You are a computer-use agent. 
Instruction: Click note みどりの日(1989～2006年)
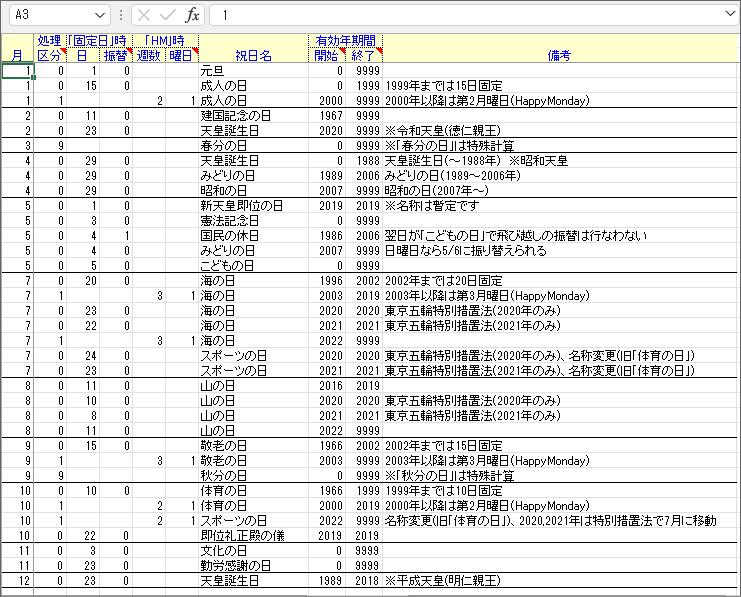tap(453, 176)
